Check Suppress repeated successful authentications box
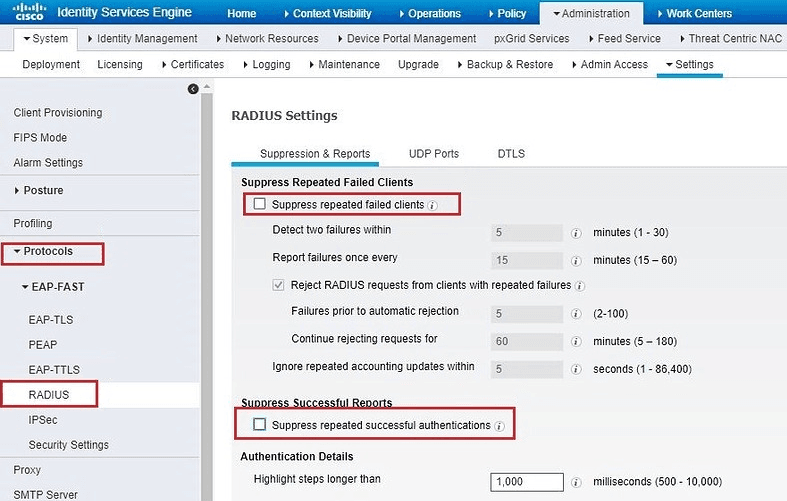 coord(260,425)
